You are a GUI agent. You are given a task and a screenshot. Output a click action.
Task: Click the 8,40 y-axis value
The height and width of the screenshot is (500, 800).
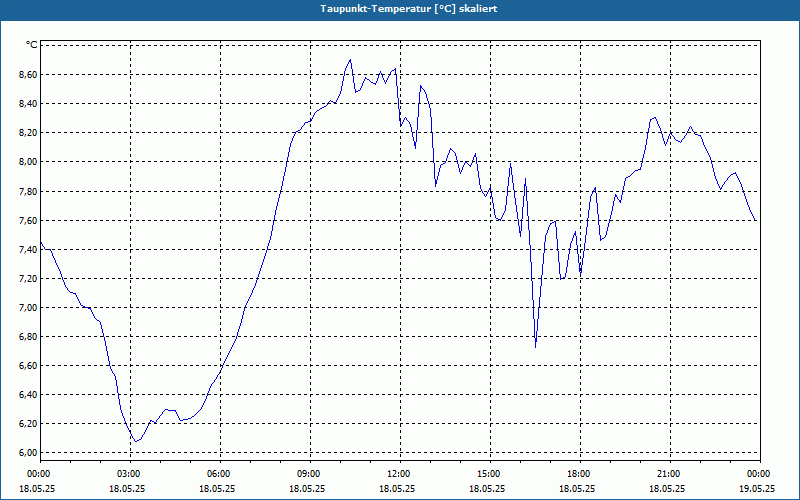pos(29,104)
